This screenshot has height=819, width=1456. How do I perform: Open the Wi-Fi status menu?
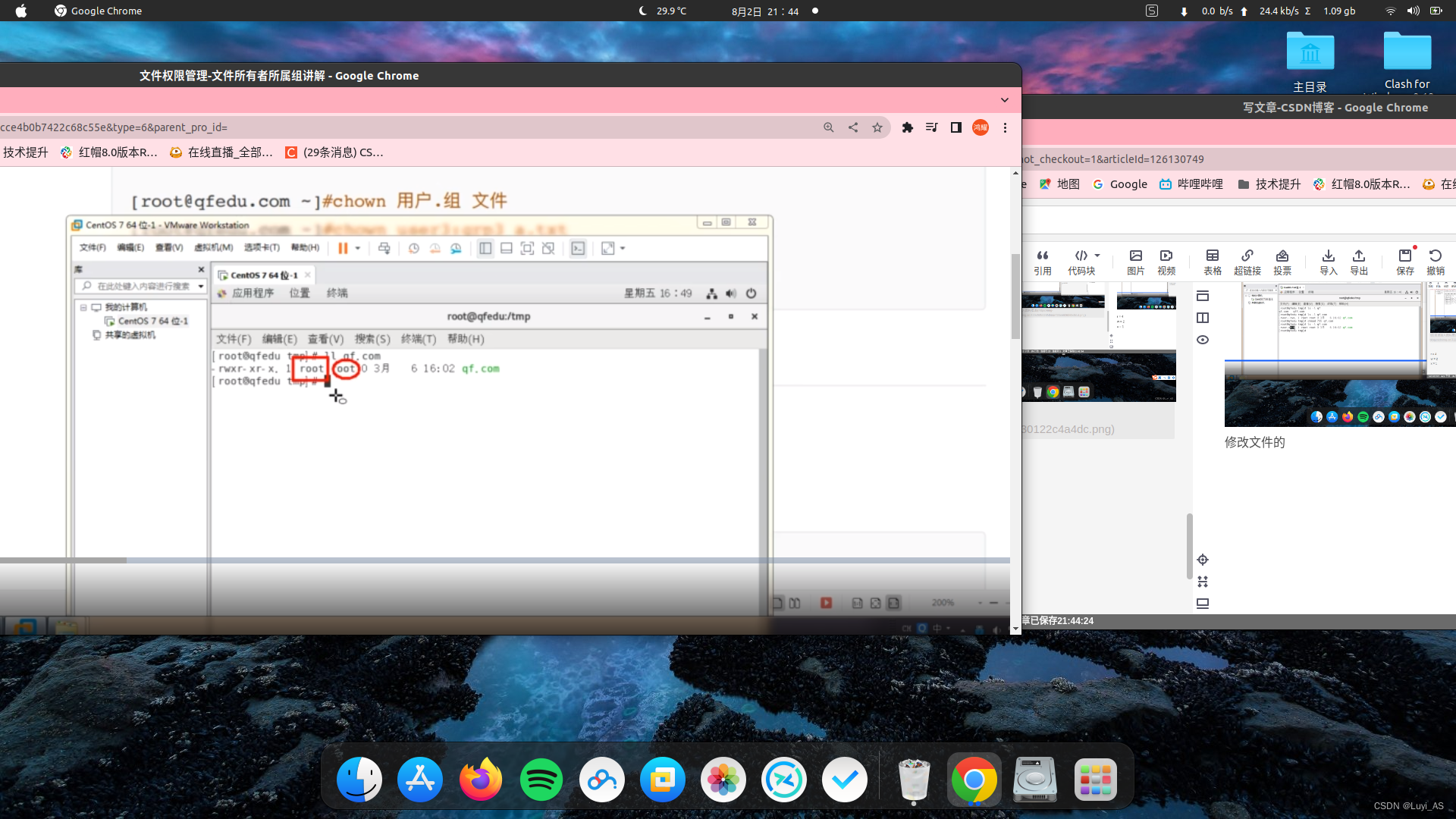pos(1390,11)
